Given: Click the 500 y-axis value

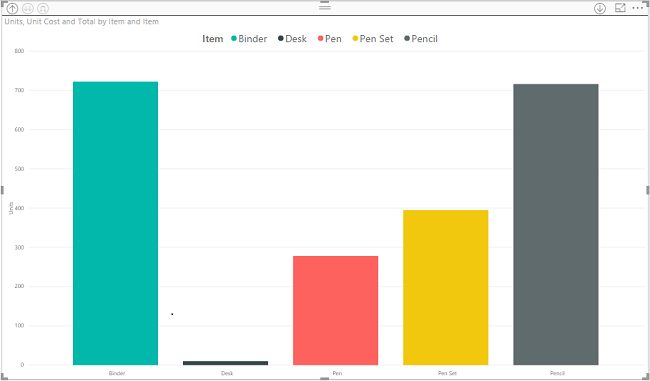Looking at the screenshot, I should click(x=19, y=169).
